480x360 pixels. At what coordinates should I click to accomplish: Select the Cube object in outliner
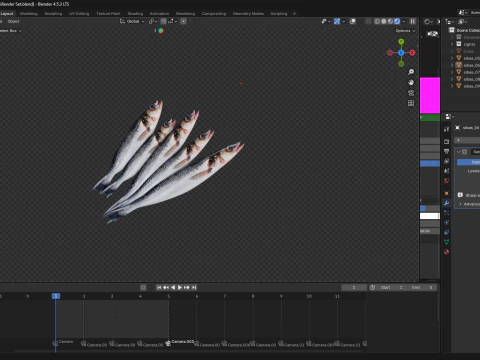[468, 51]
